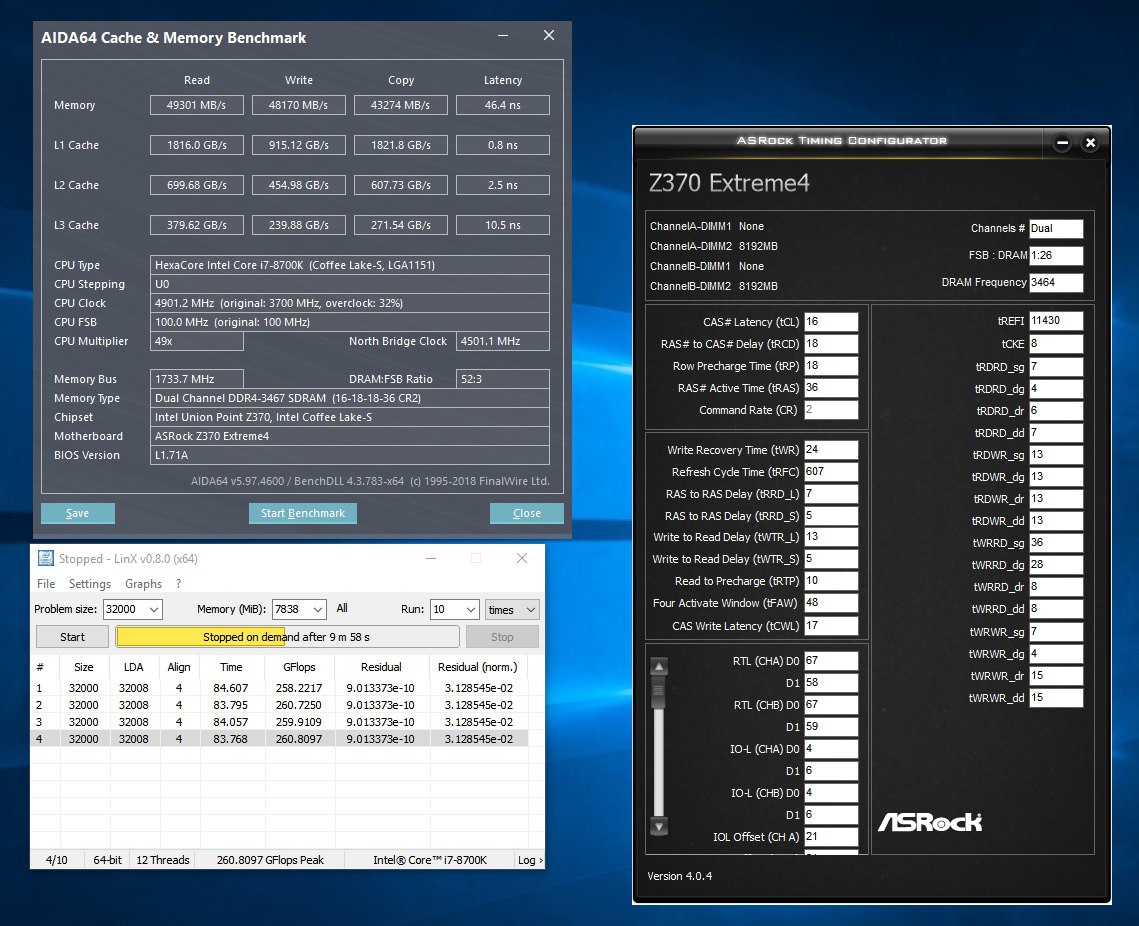Minimize the AIDA64 benchmark window
This screenshot has width=1139, height=926.
pyautogui.click(x=503, y=36)
